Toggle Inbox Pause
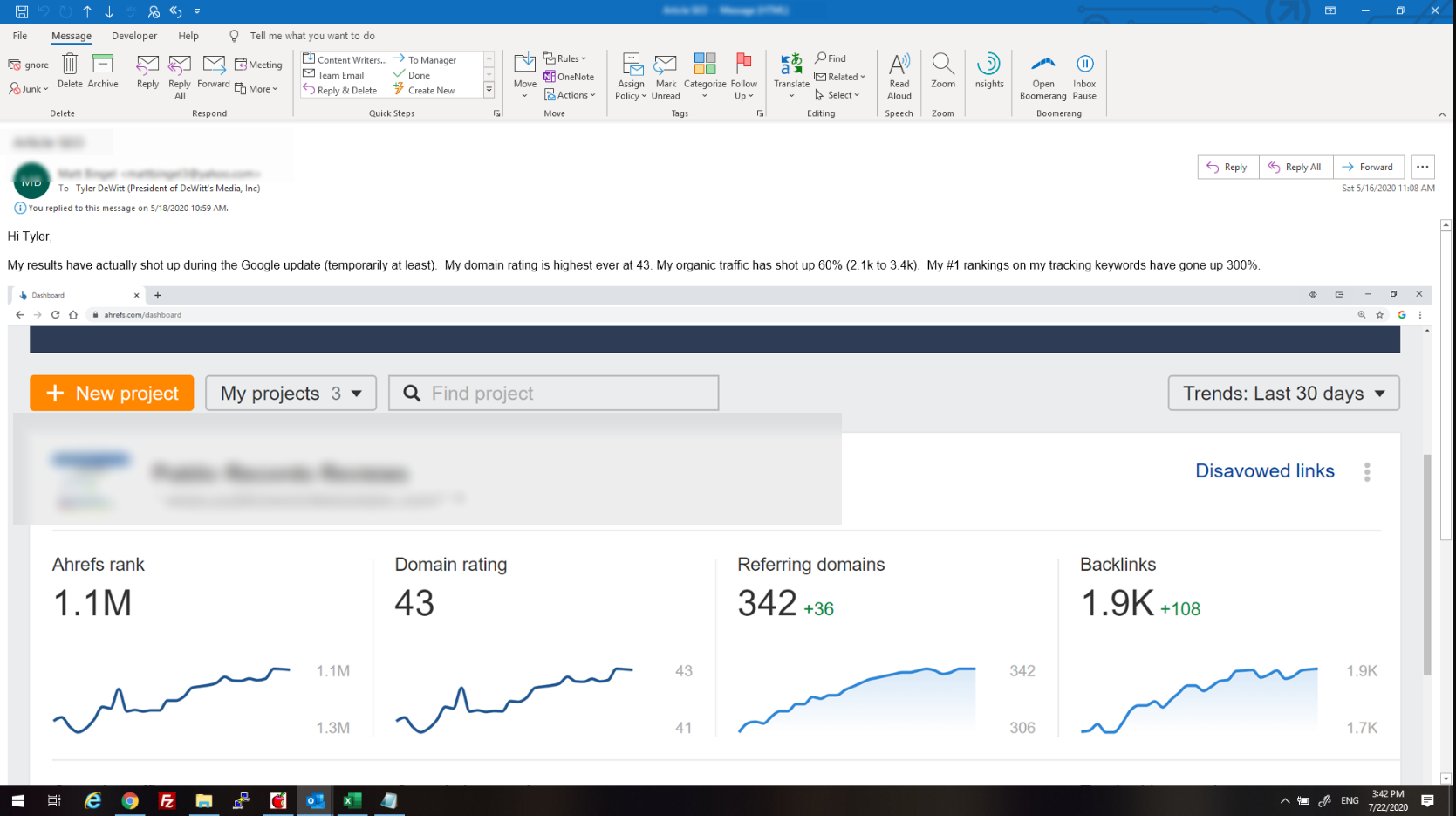 click(x=1084, y=77)
